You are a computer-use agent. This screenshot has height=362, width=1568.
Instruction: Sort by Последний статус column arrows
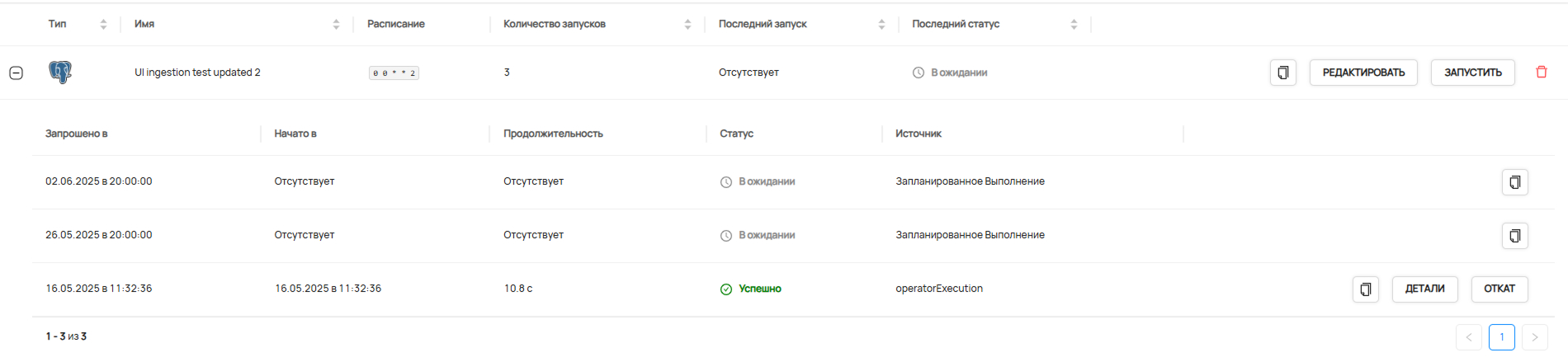[x=1074, y=25]
